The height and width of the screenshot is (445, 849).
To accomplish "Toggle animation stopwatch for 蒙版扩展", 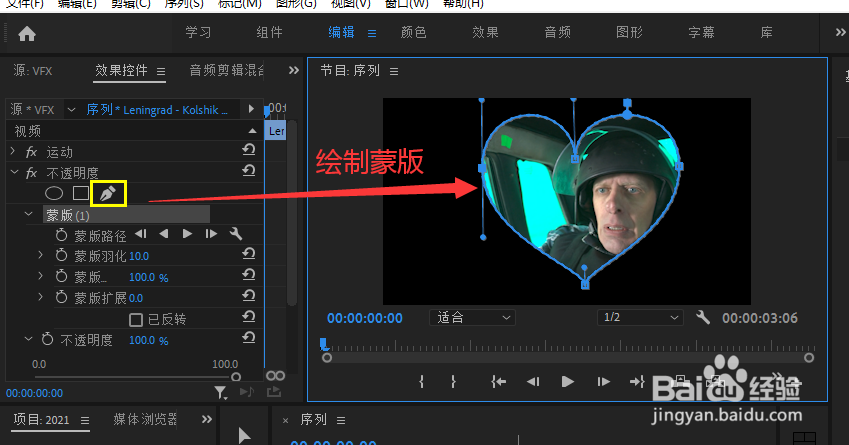I will tap(61, 297).
